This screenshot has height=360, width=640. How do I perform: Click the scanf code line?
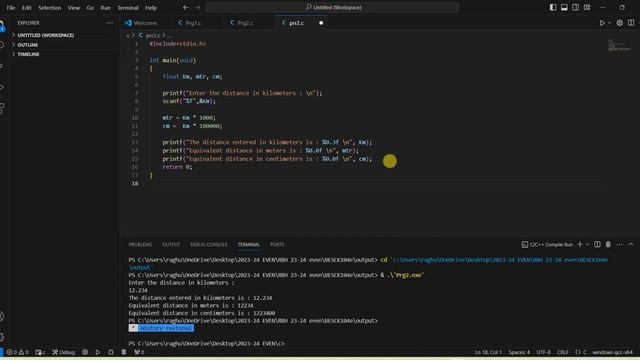189,101
